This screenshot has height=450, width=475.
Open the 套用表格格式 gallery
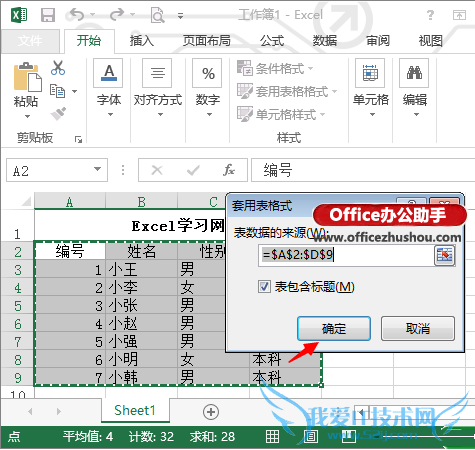pos(287,91)
